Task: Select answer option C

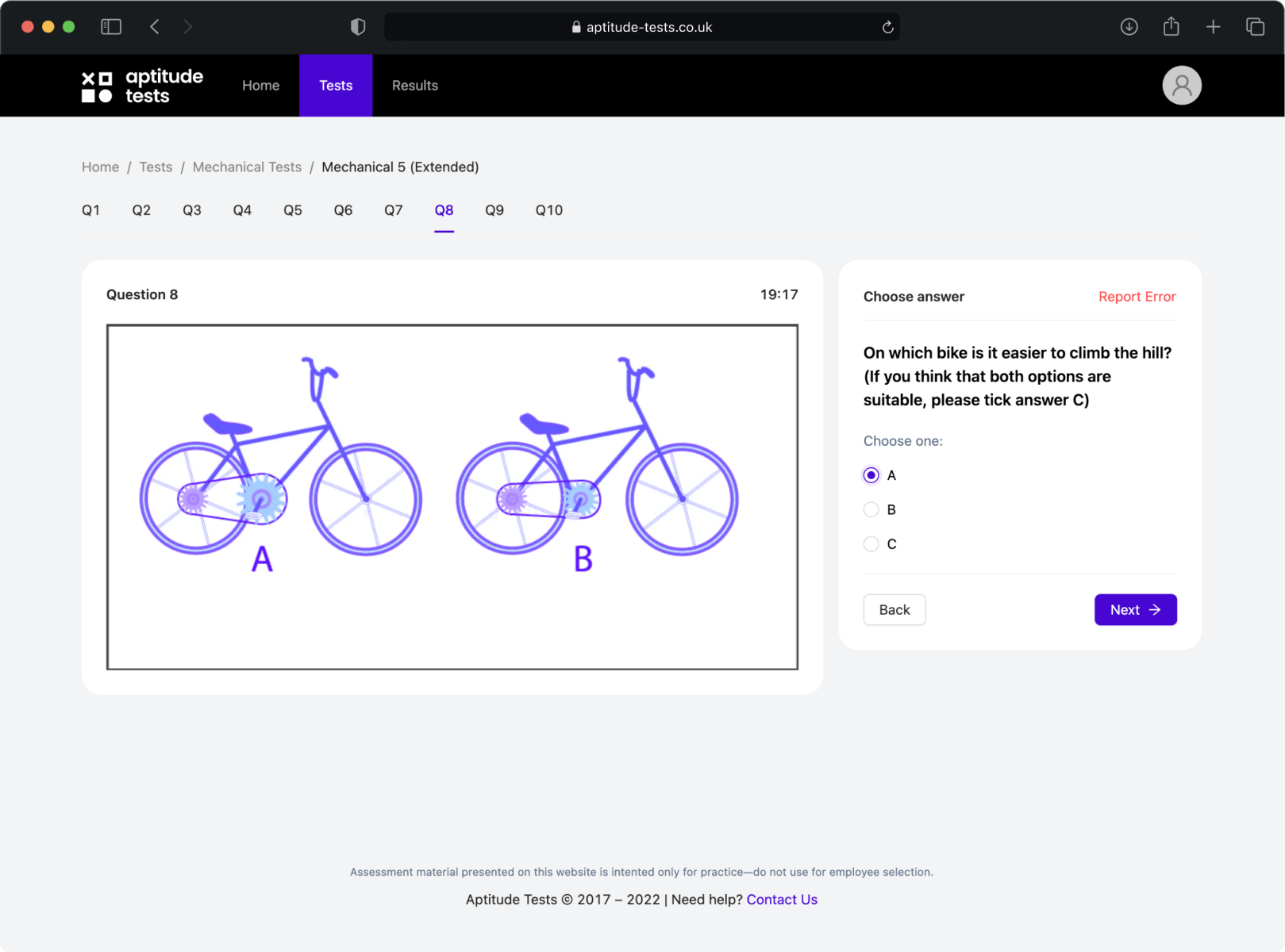Action: tap(871, 543)
